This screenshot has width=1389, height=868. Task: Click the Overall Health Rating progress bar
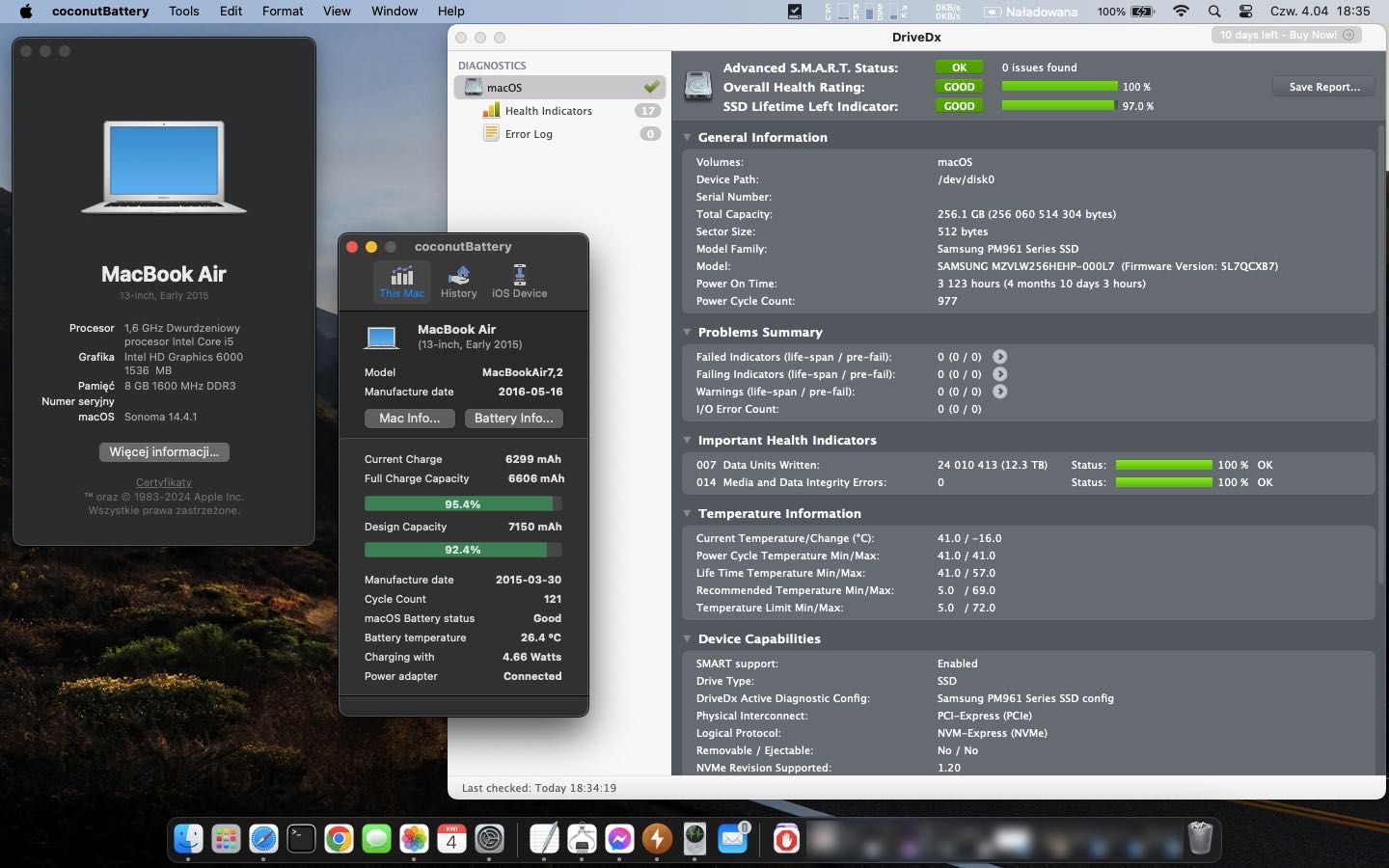click(x=1059, y=87)
